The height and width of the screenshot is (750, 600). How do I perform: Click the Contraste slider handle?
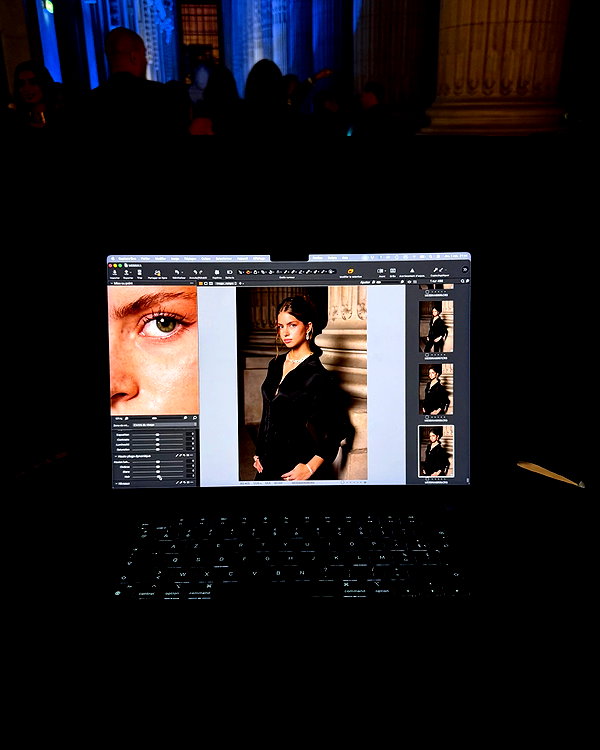157,440
